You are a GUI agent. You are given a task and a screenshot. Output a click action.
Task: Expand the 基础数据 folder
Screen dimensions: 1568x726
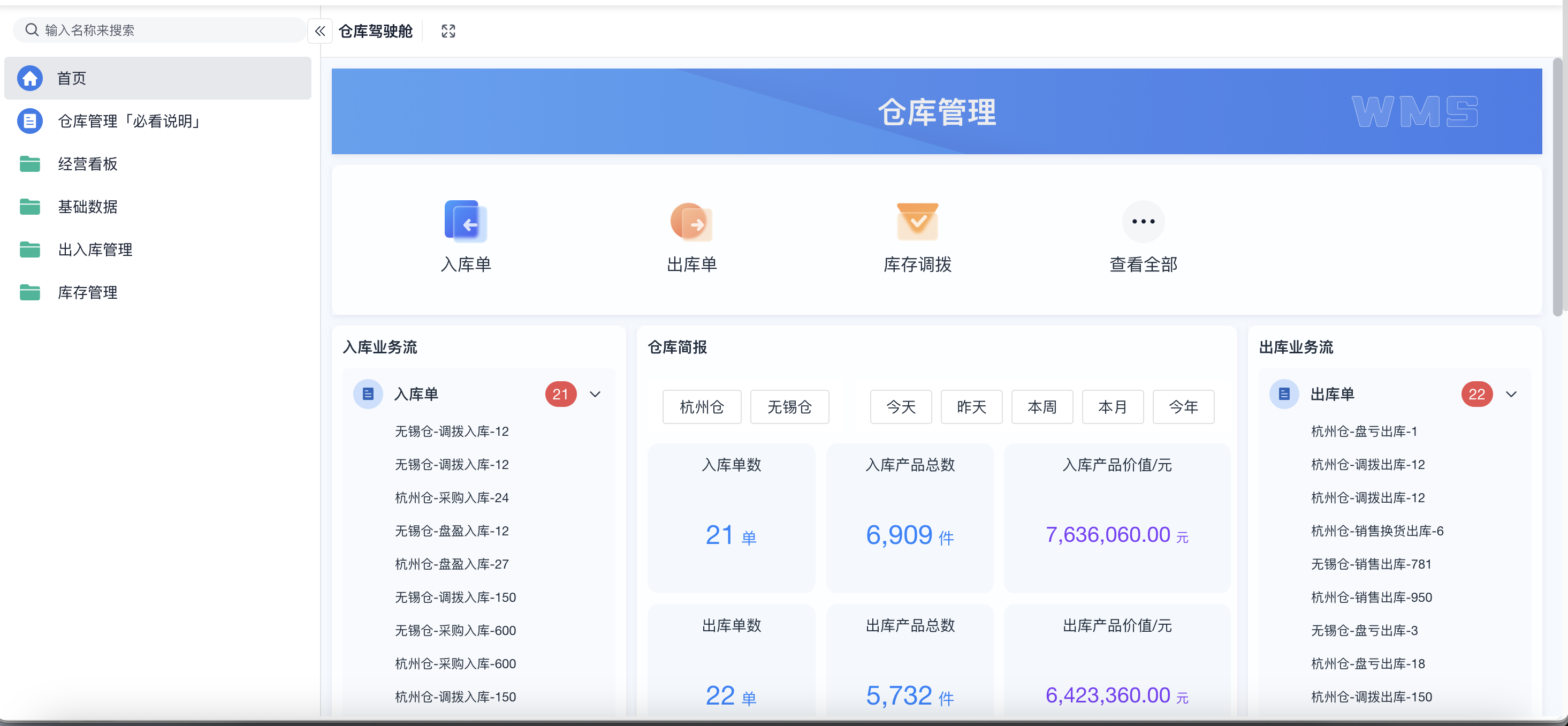click(158, 207)
